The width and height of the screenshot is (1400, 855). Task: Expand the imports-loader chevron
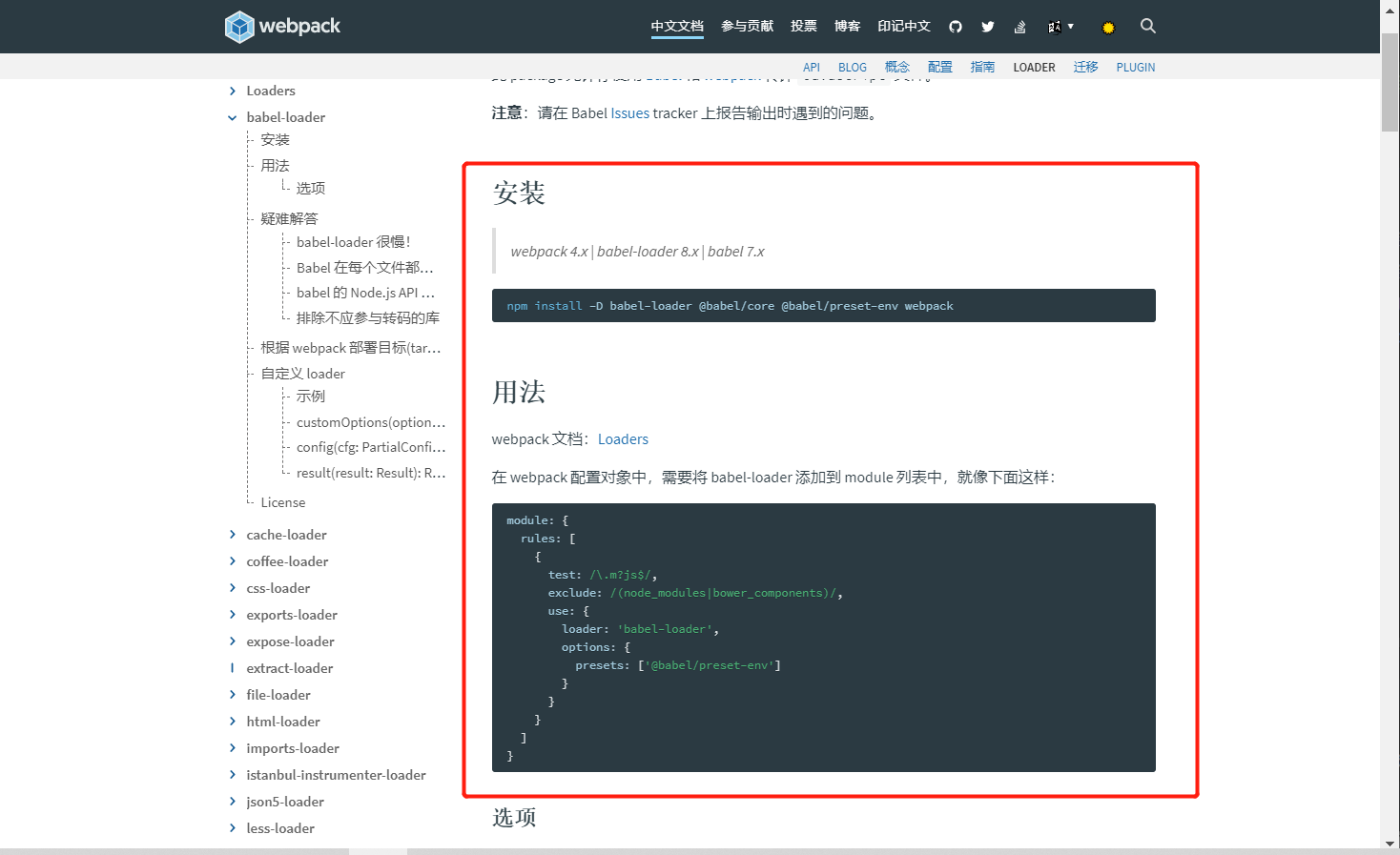pyautogui.click(x=232, y=748)
